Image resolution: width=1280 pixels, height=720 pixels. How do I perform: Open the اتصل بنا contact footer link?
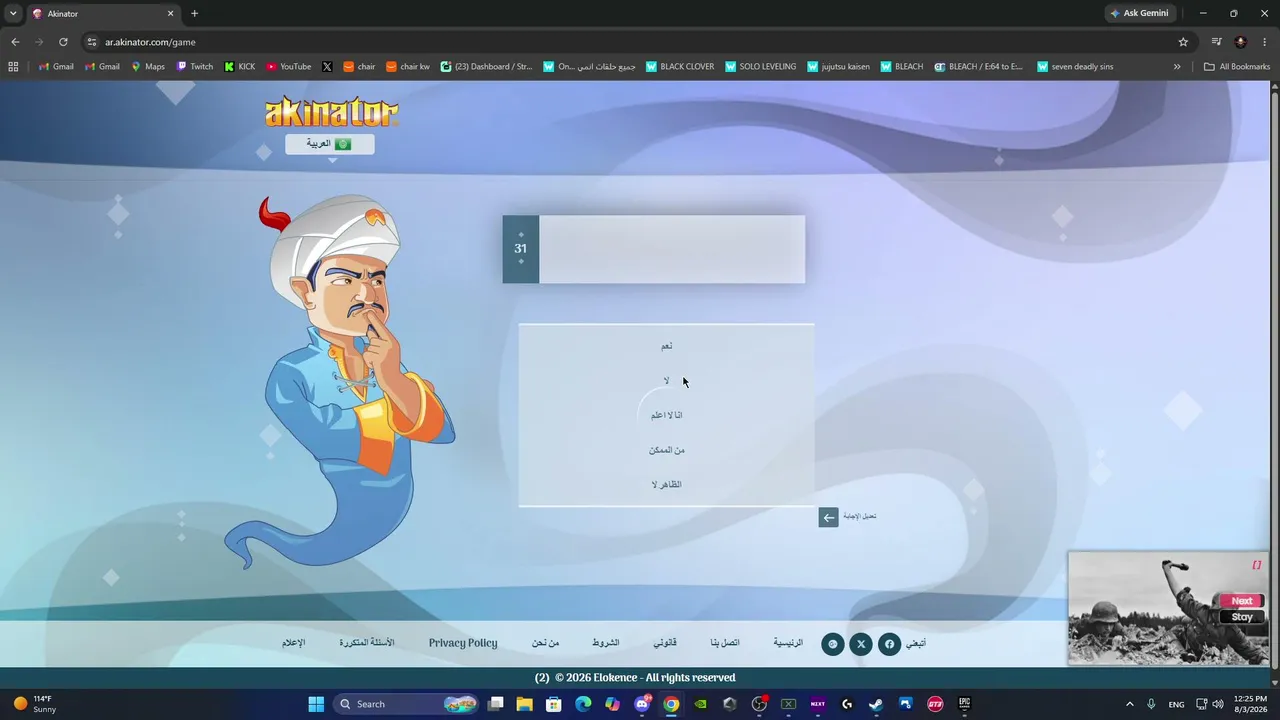[x=725, y=643]
